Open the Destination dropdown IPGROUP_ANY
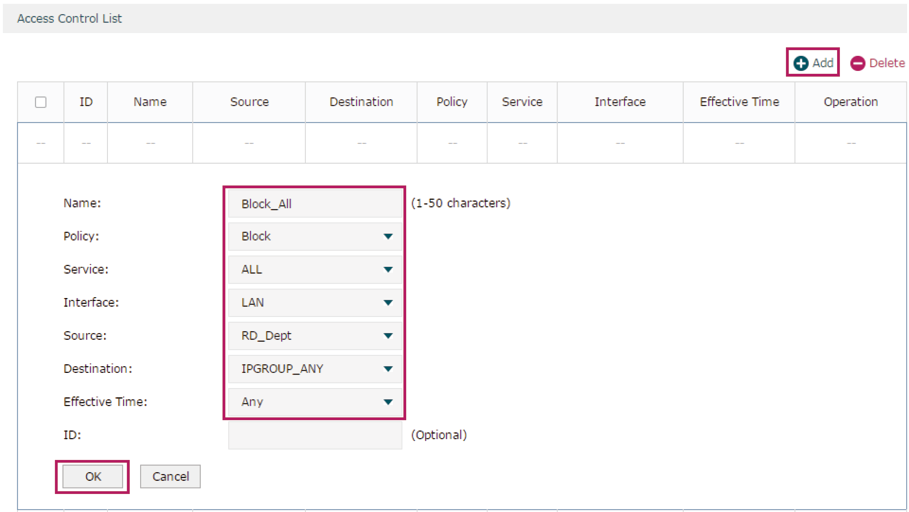The image size is (909, 512). pos(315,369)
